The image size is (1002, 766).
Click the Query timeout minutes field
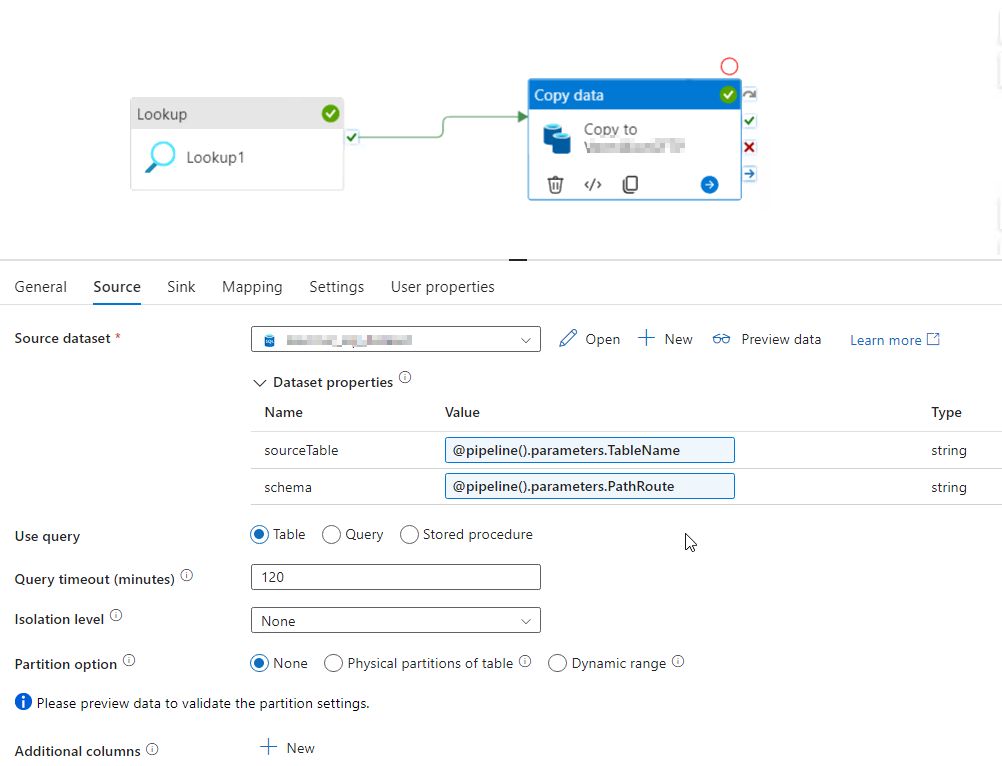396,577
